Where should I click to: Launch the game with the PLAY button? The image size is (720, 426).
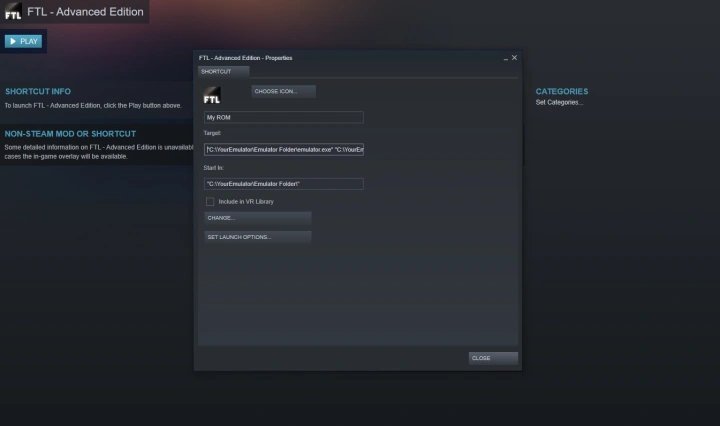tap(23, 41)
